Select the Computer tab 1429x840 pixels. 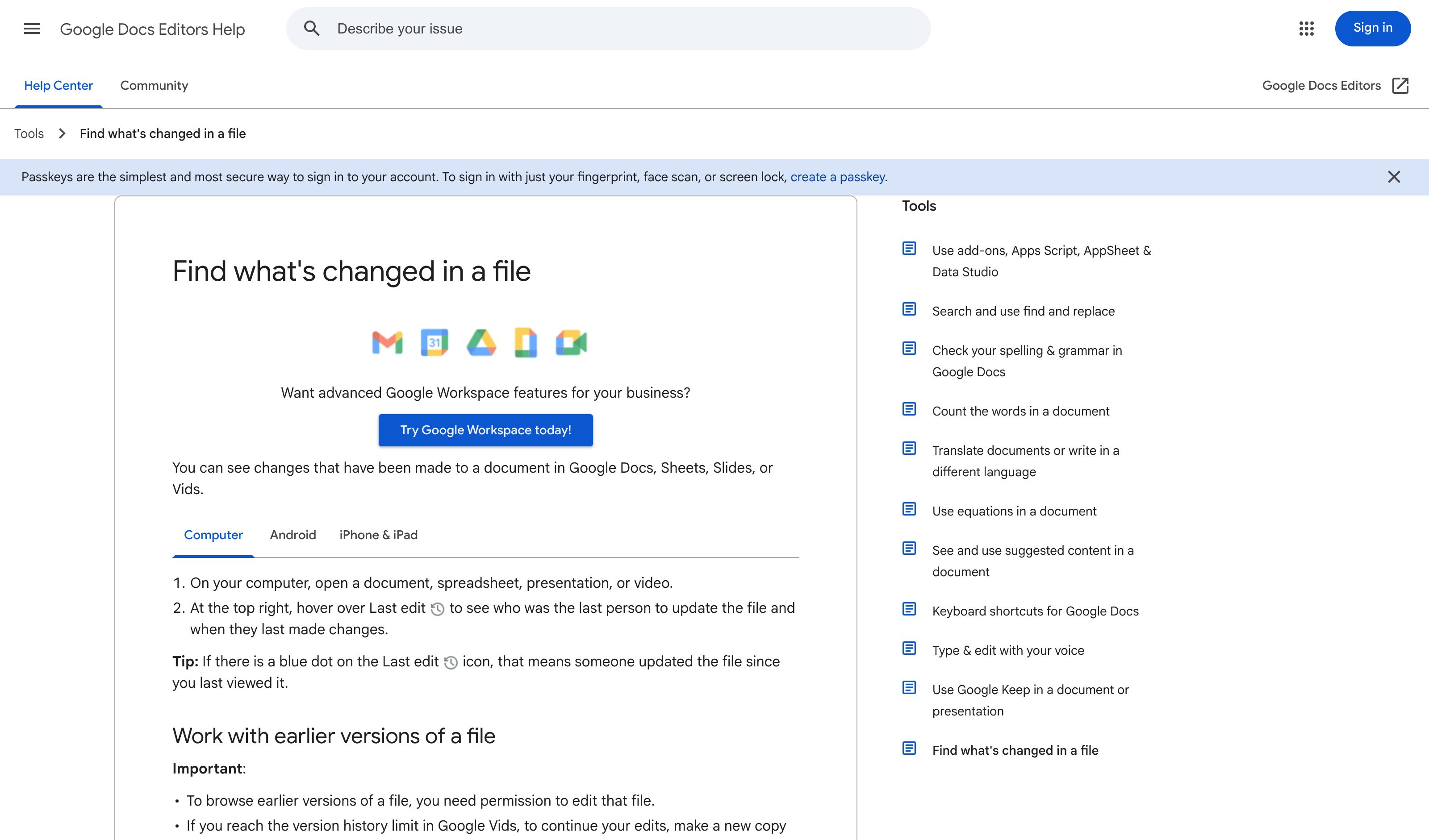coord(213,535)
